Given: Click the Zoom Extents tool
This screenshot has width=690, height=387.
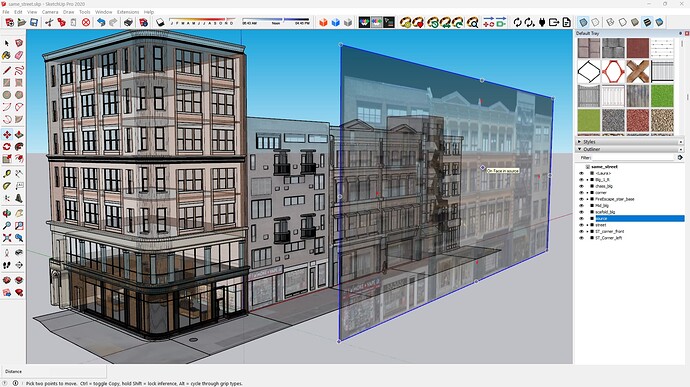Looking at the screenshot, I should [7, 238].
